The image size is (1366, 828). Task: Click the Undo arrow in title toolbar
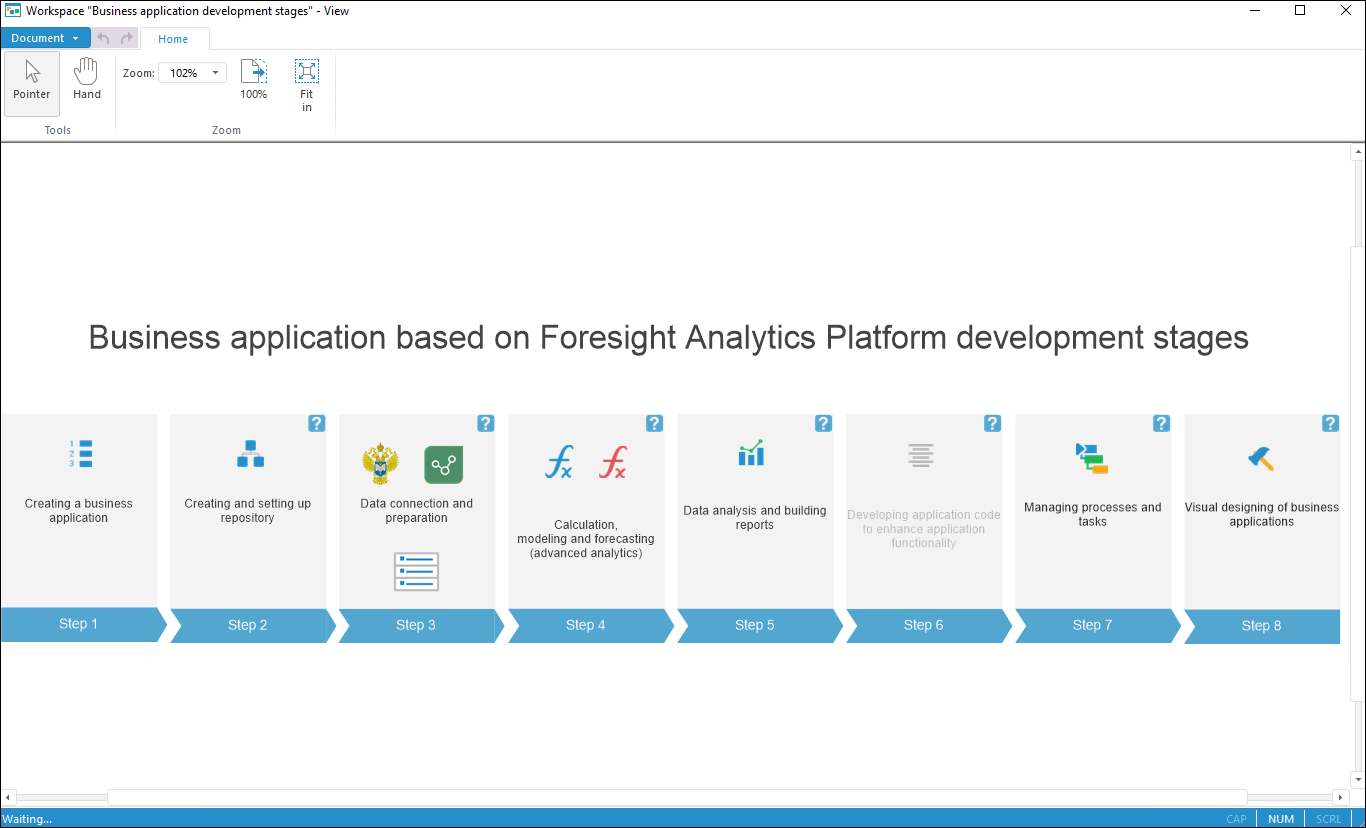coord(104,38)
